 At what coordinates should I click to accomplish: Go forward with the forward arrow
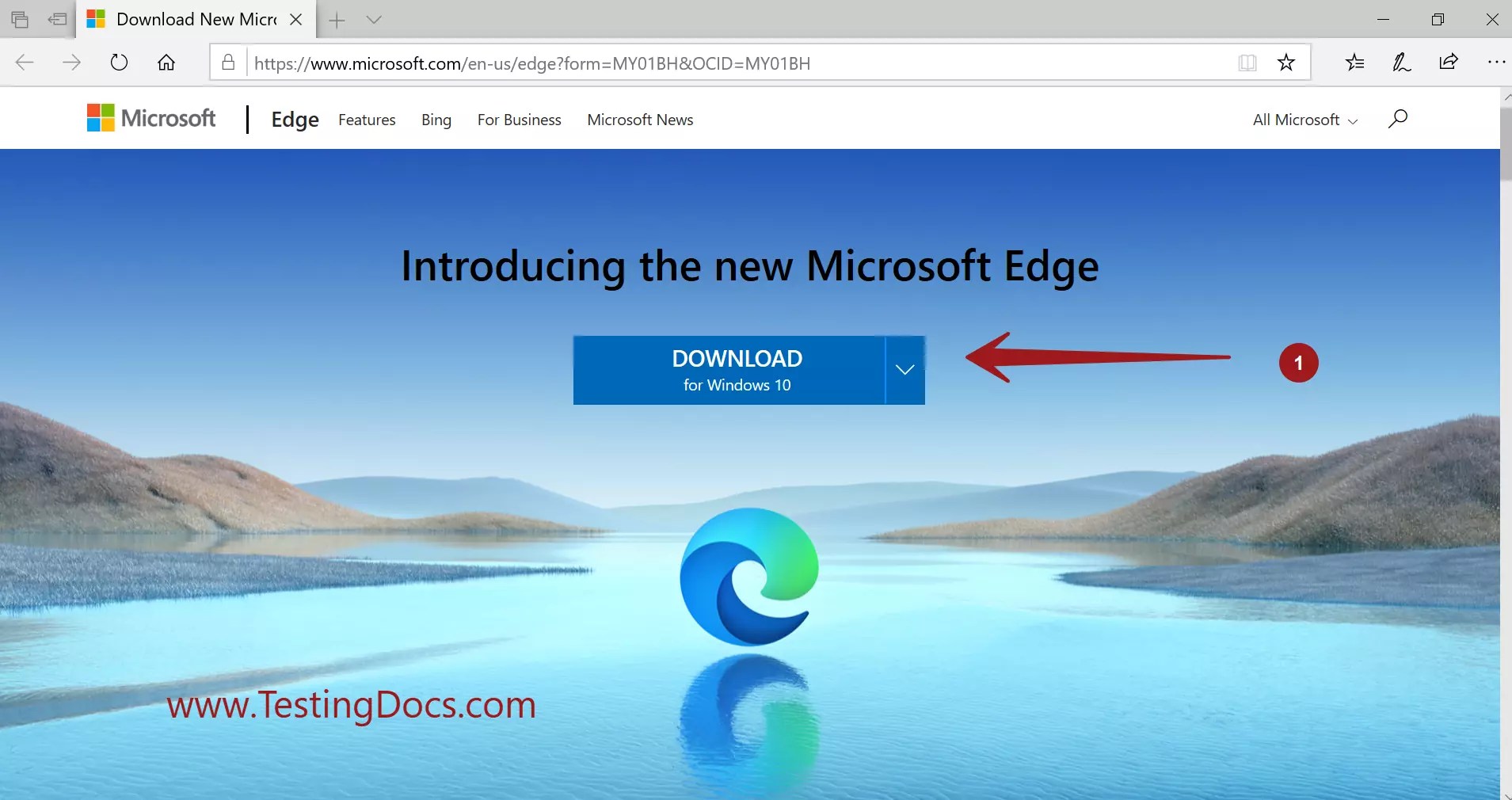click(x=71, y=63)
